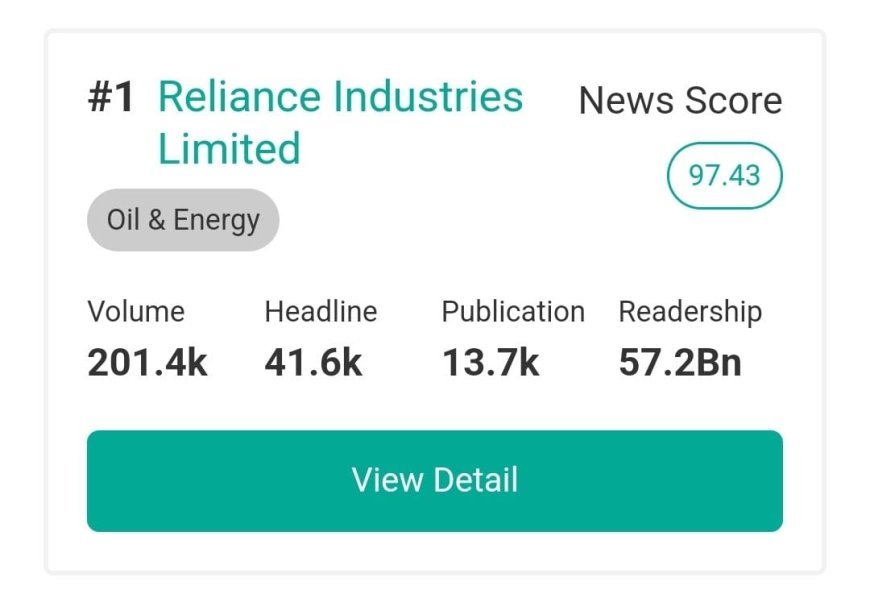Viewport: 870px width, 598px height.
Task: Select the 201.4k volume value
Action: coord(147,363)
